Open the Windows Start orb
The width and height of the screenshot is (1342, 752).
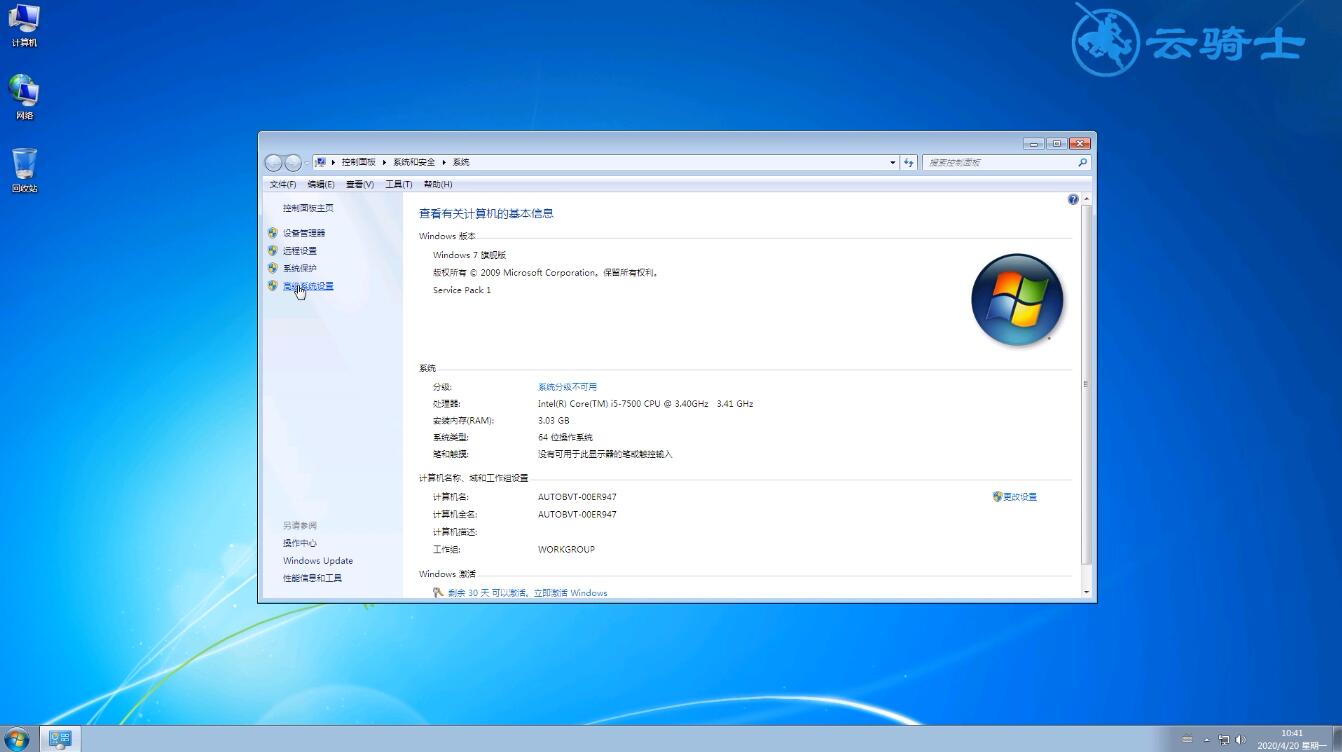[17, 739]
